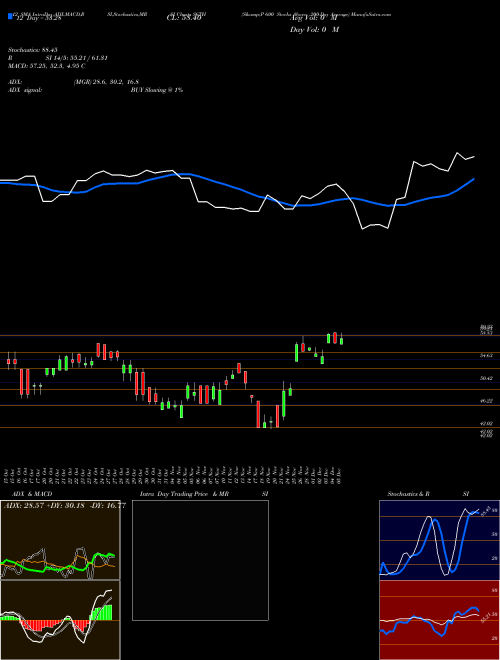Click the 46.22 price axis label

[487, 401]
